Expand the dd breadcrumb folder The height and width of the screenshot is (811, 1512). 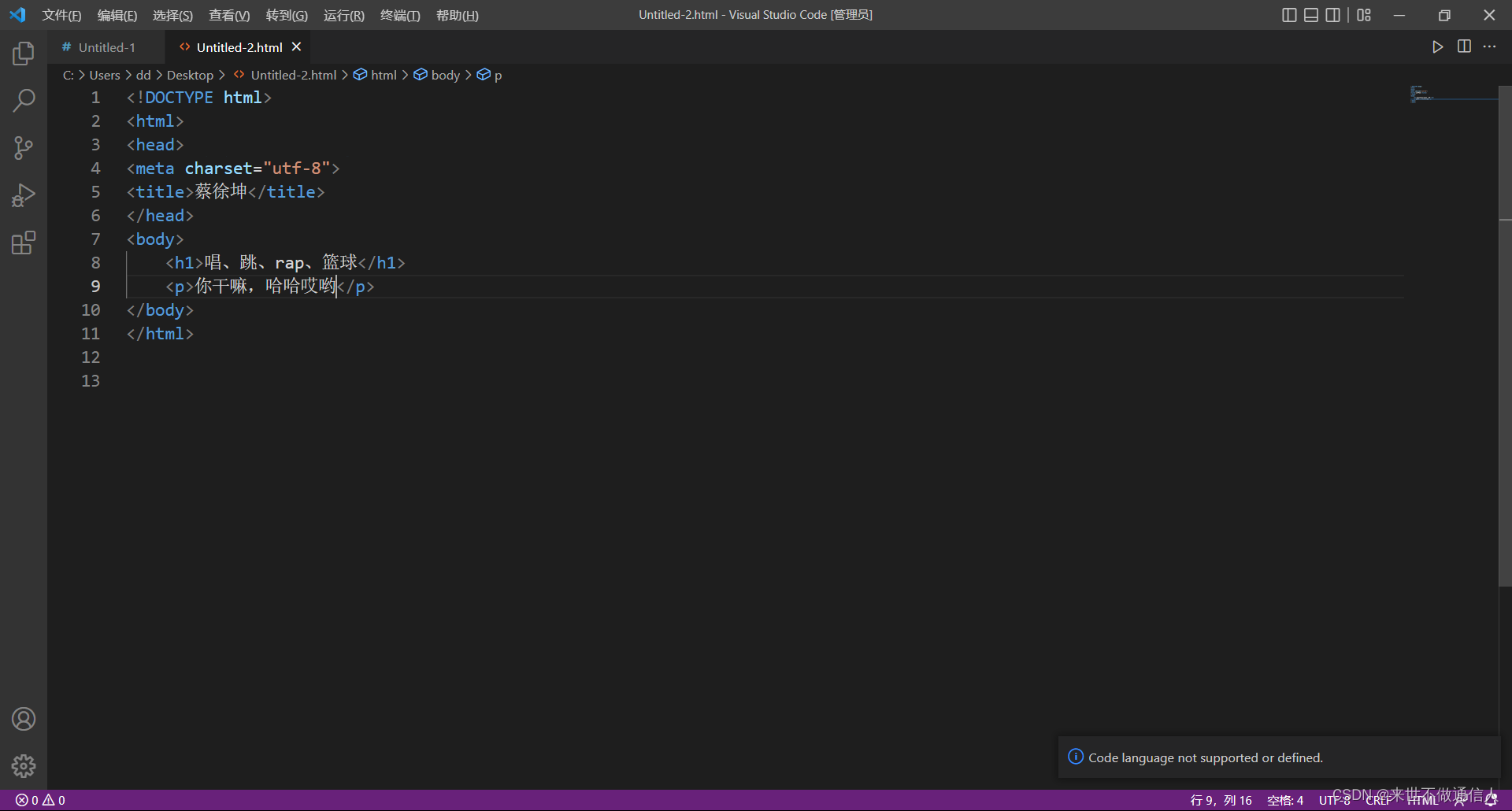click(143, 75)
